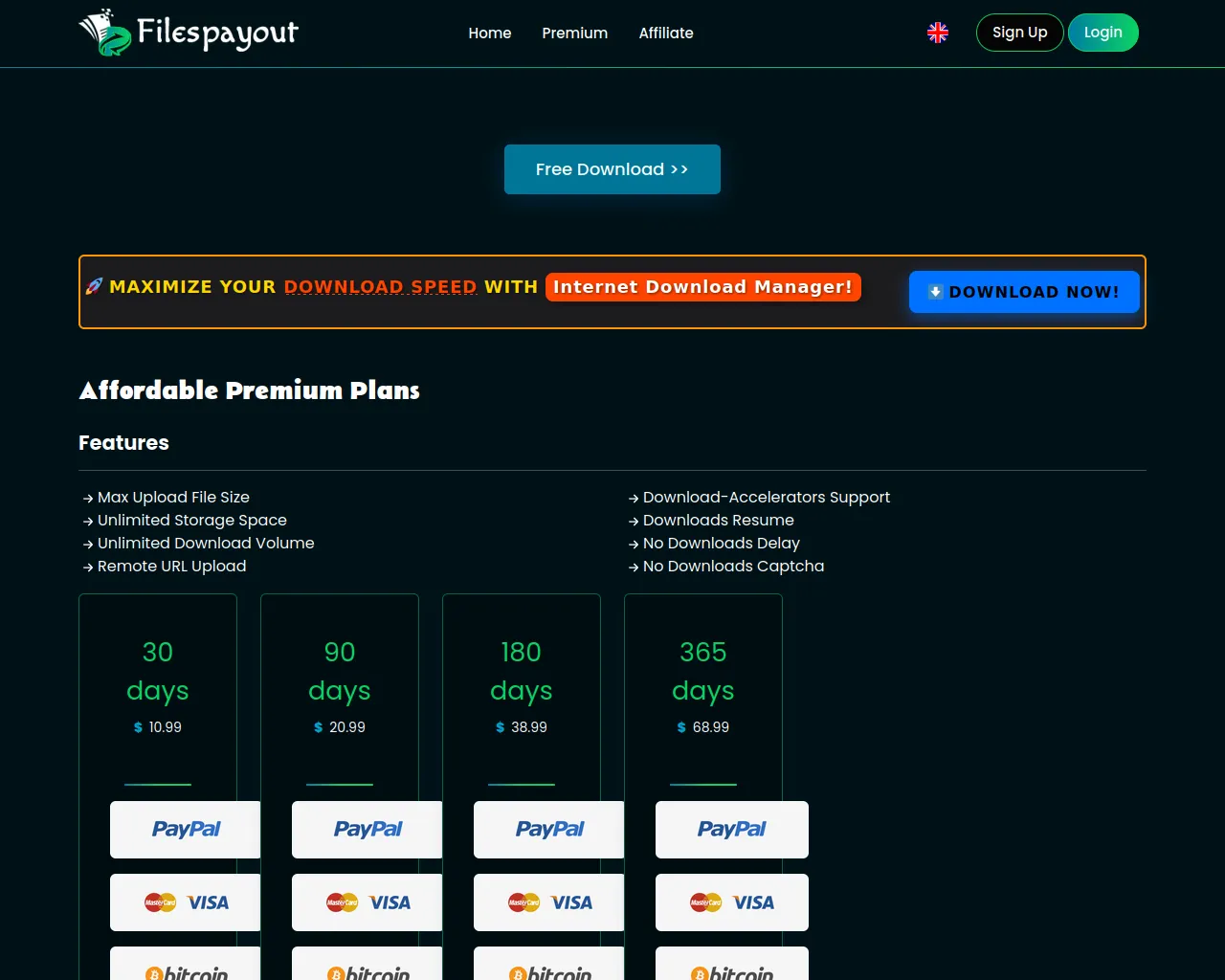
Task: Click the Filespayout logo
Action: [189, 33]
